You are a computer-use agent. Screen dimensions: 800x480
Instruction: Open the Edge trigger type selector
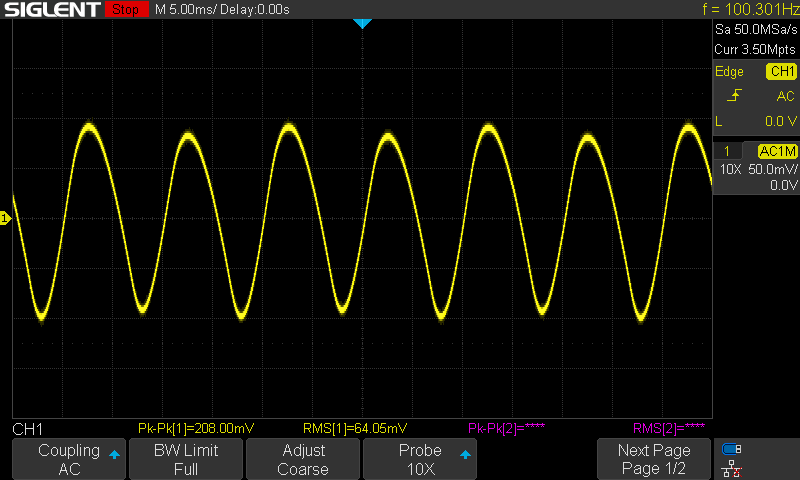click(x=729, y=72)
